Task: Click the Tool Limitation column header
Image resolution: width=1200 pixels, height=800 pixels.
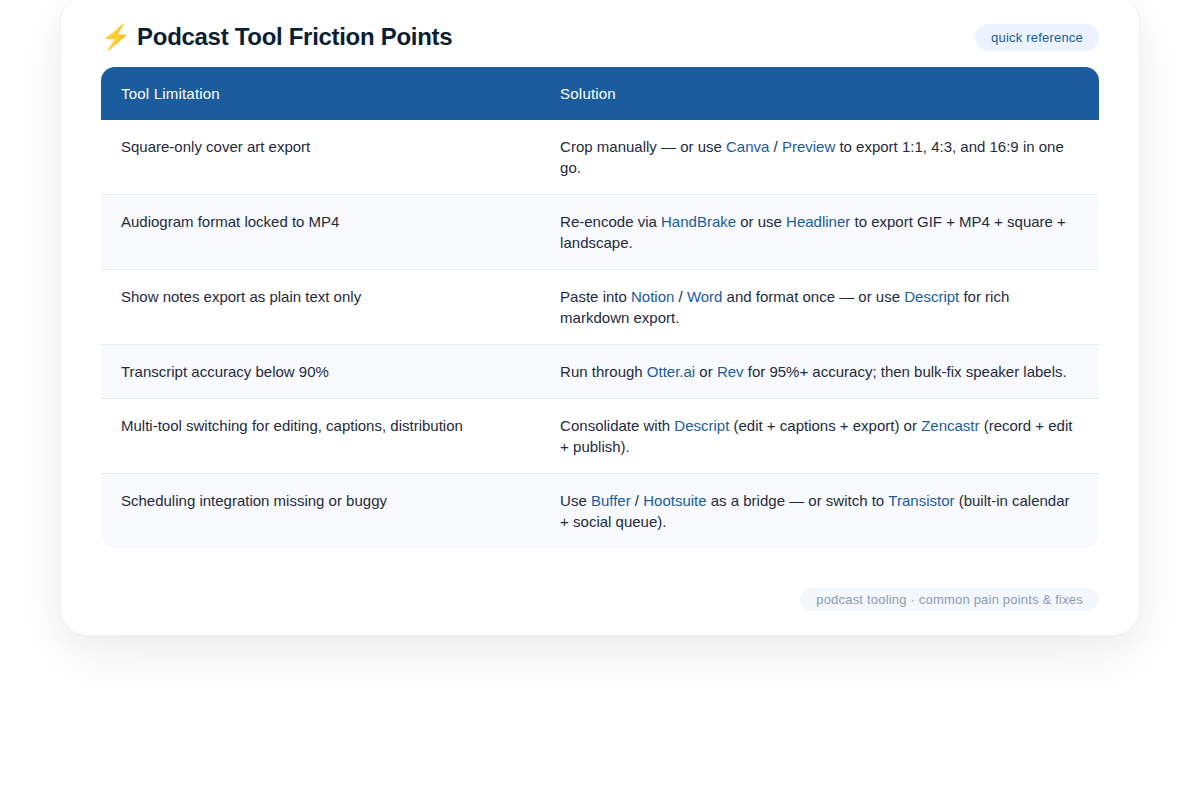Action: coord(320,94)
